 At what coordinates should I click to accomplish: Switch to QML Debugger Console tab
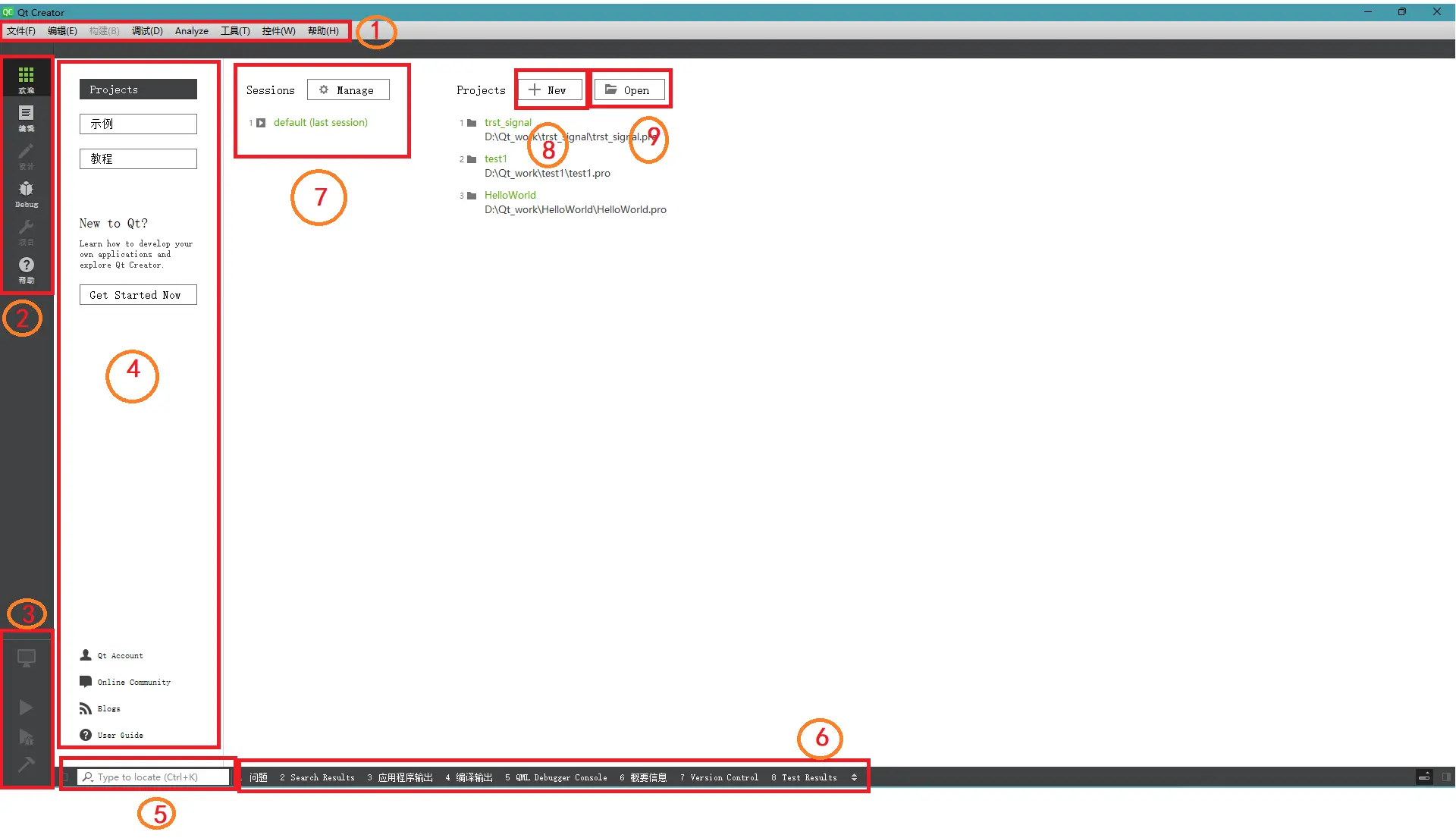(x=557, y=778)
